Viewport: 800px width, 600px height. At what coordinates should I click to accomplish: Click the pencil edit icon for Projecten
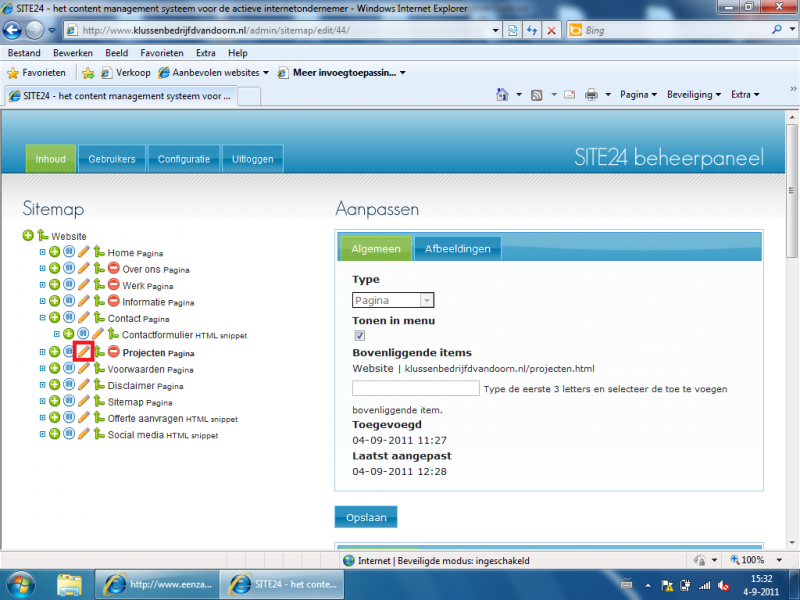(x=84, y=352)
